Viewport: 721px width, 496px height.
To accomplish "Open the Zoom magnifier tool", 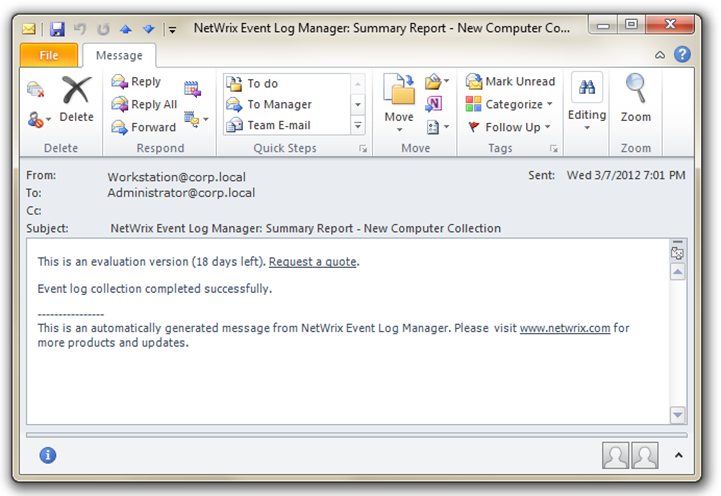I will 635,100.
